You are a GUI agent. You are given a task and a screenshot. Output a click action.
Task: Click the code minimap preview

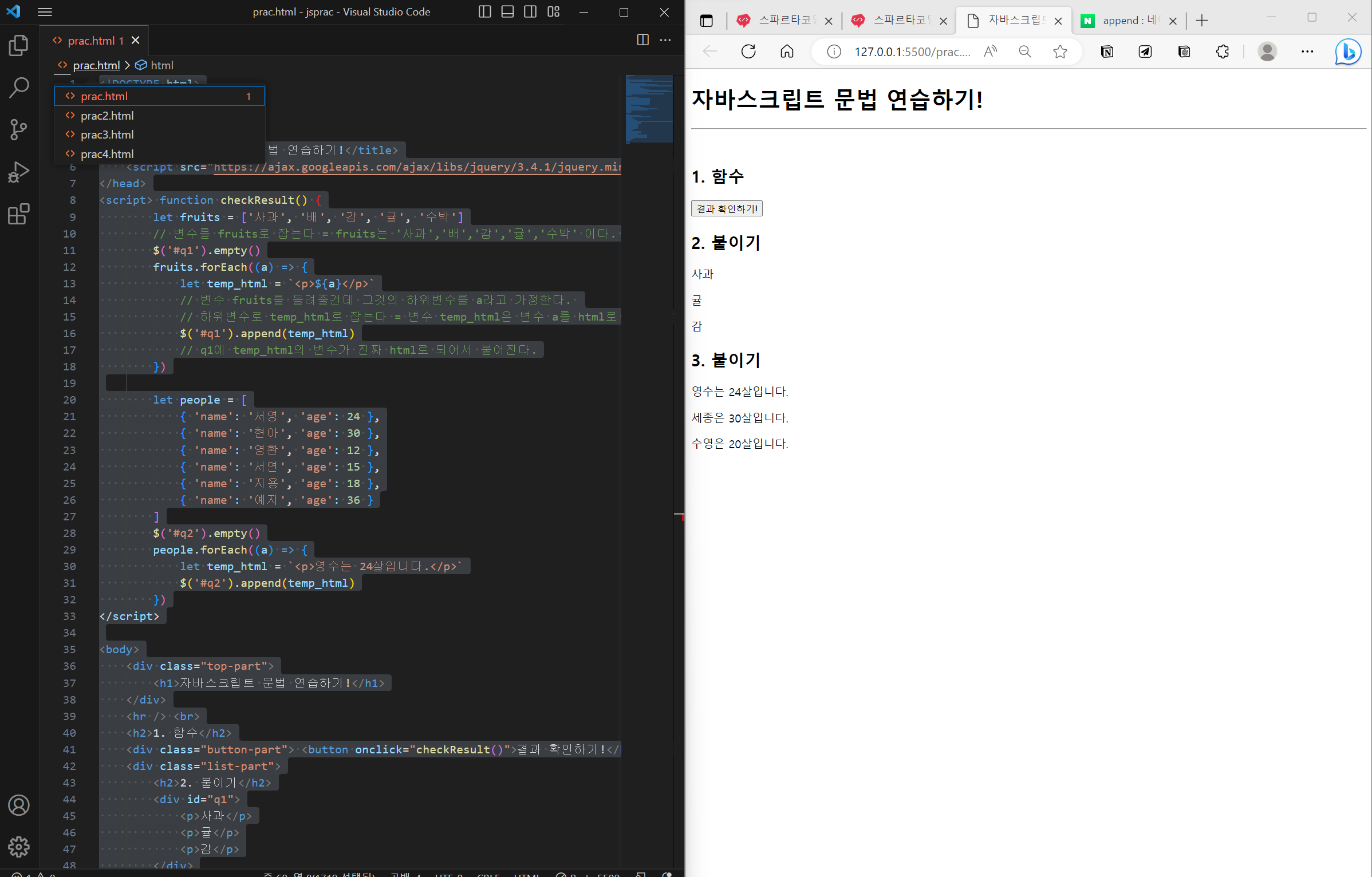pos(649,109)
